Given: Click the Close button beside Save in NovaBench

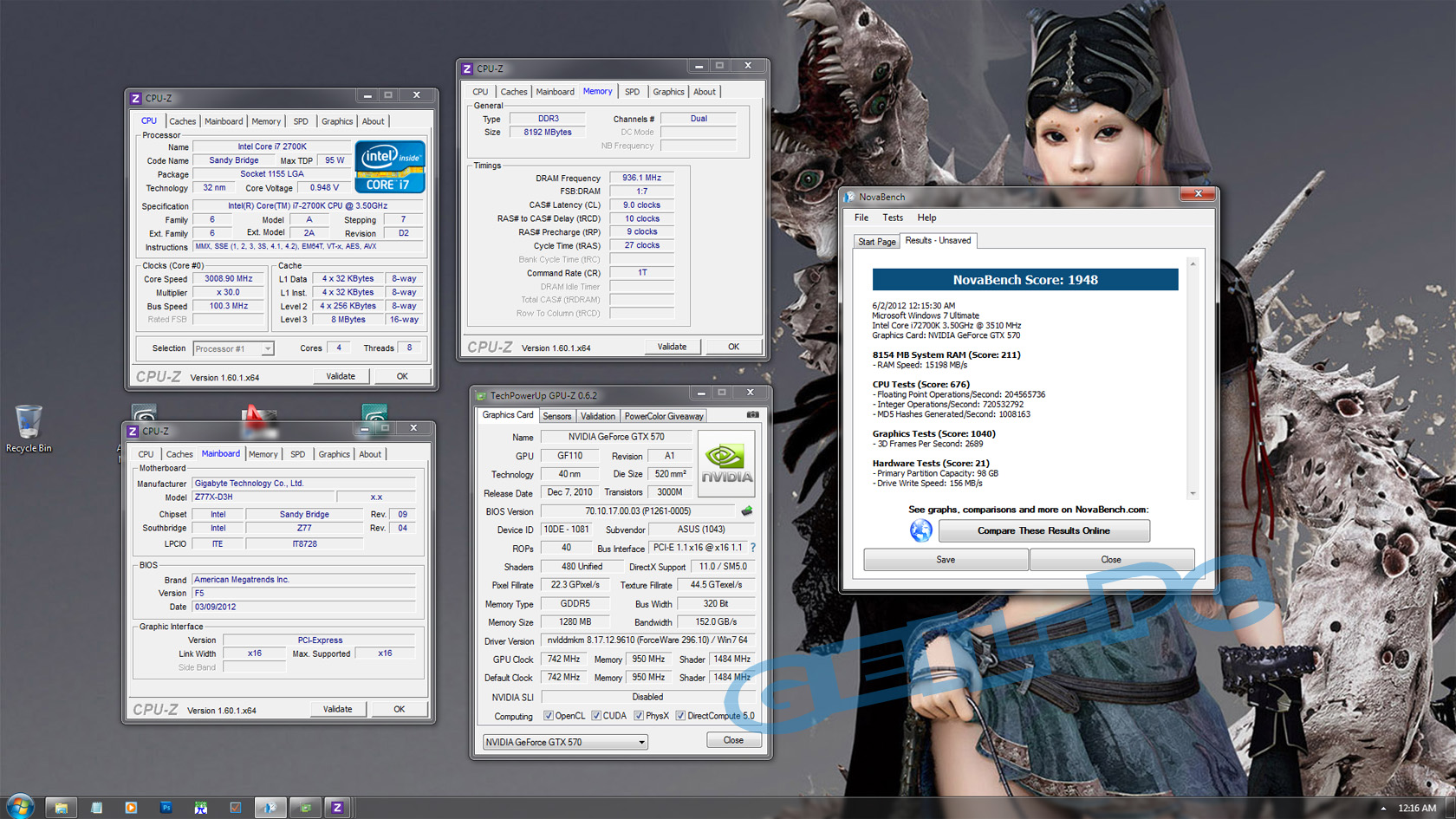Looking at the screenshot, I should (1111, 560).
